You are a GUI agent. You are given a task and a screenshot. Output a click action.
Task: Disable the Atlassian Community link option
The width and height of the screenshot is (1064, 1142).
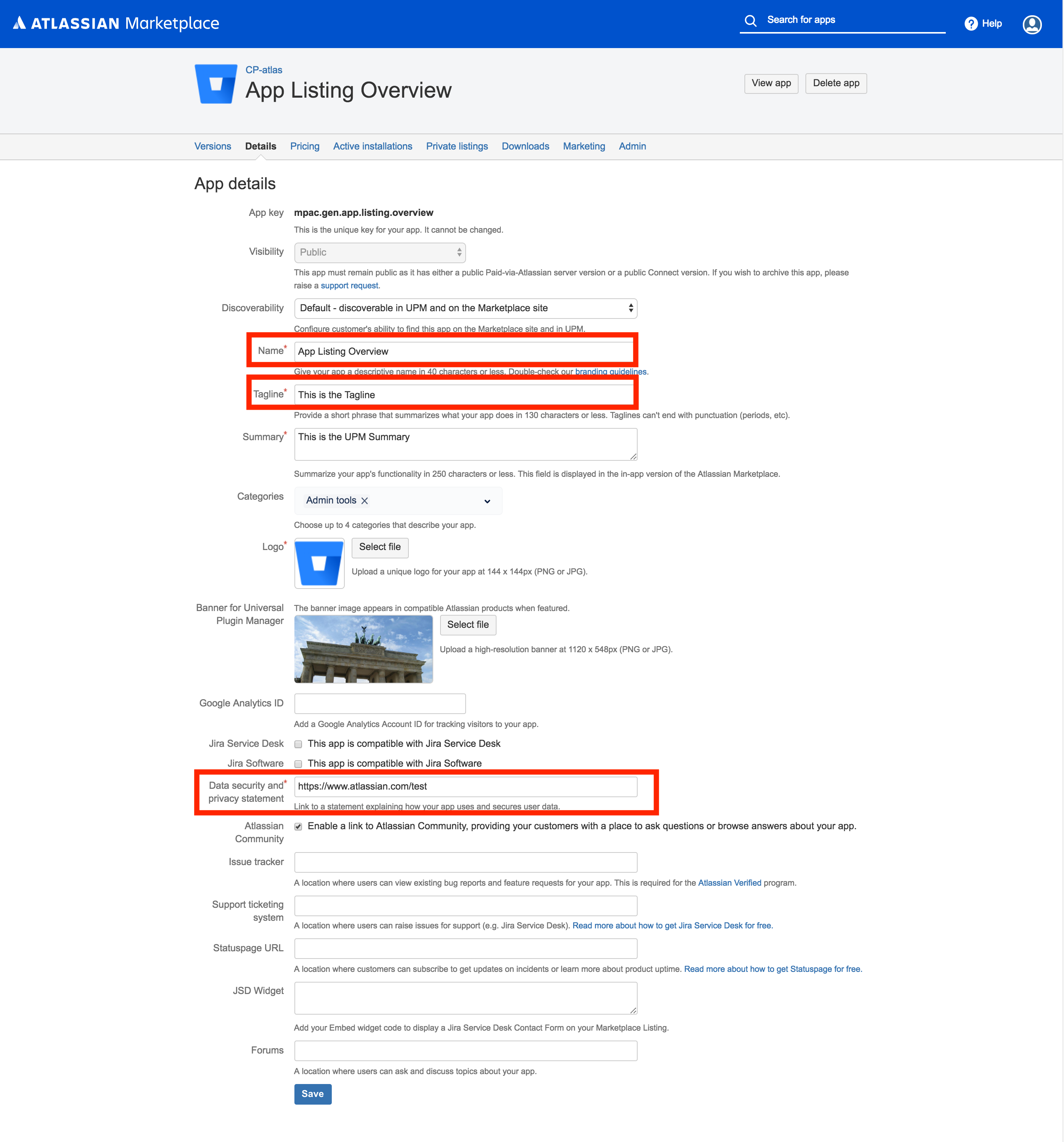(x=298, y=827)
